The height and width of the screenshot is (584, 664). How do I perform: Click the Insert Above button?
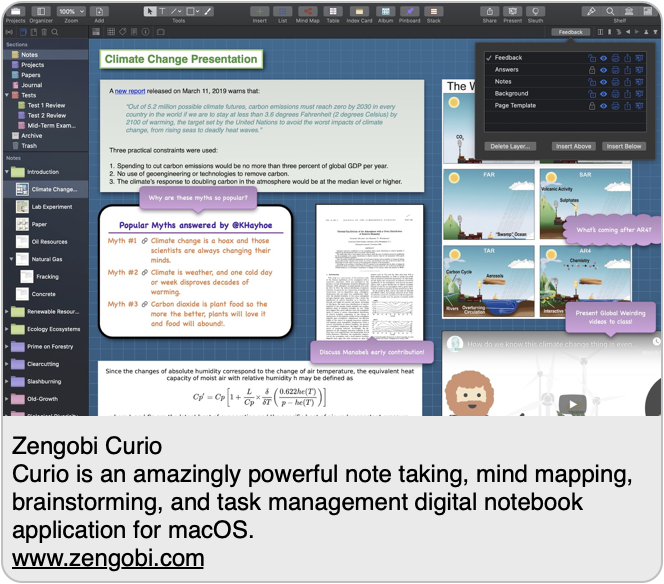pyautogui.click(x=572, y=146)
